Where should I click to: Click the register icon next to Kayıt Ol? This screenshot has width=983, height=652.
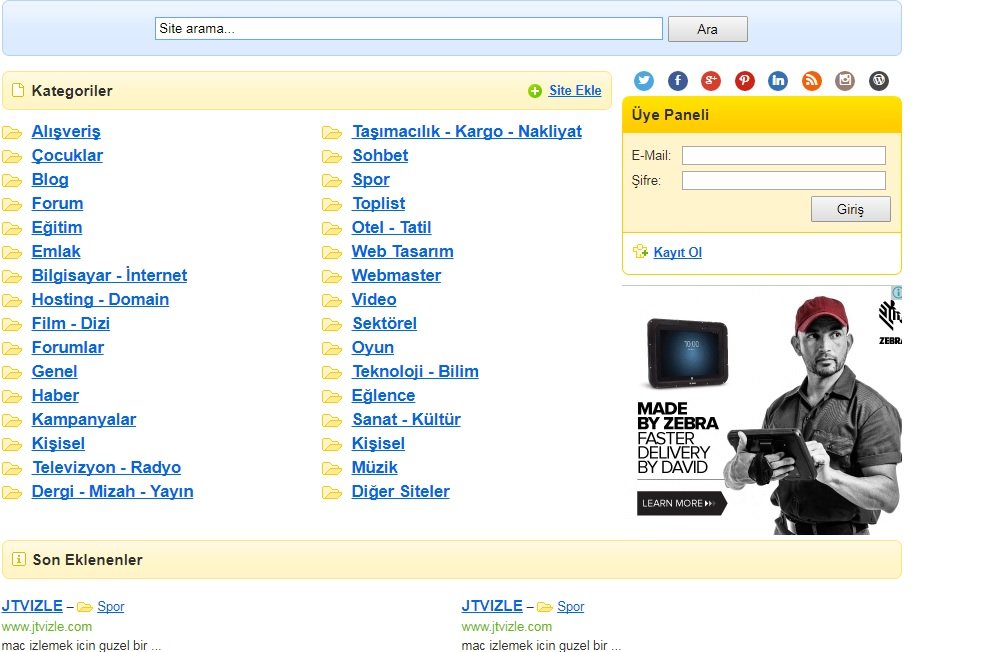point(640,251)
